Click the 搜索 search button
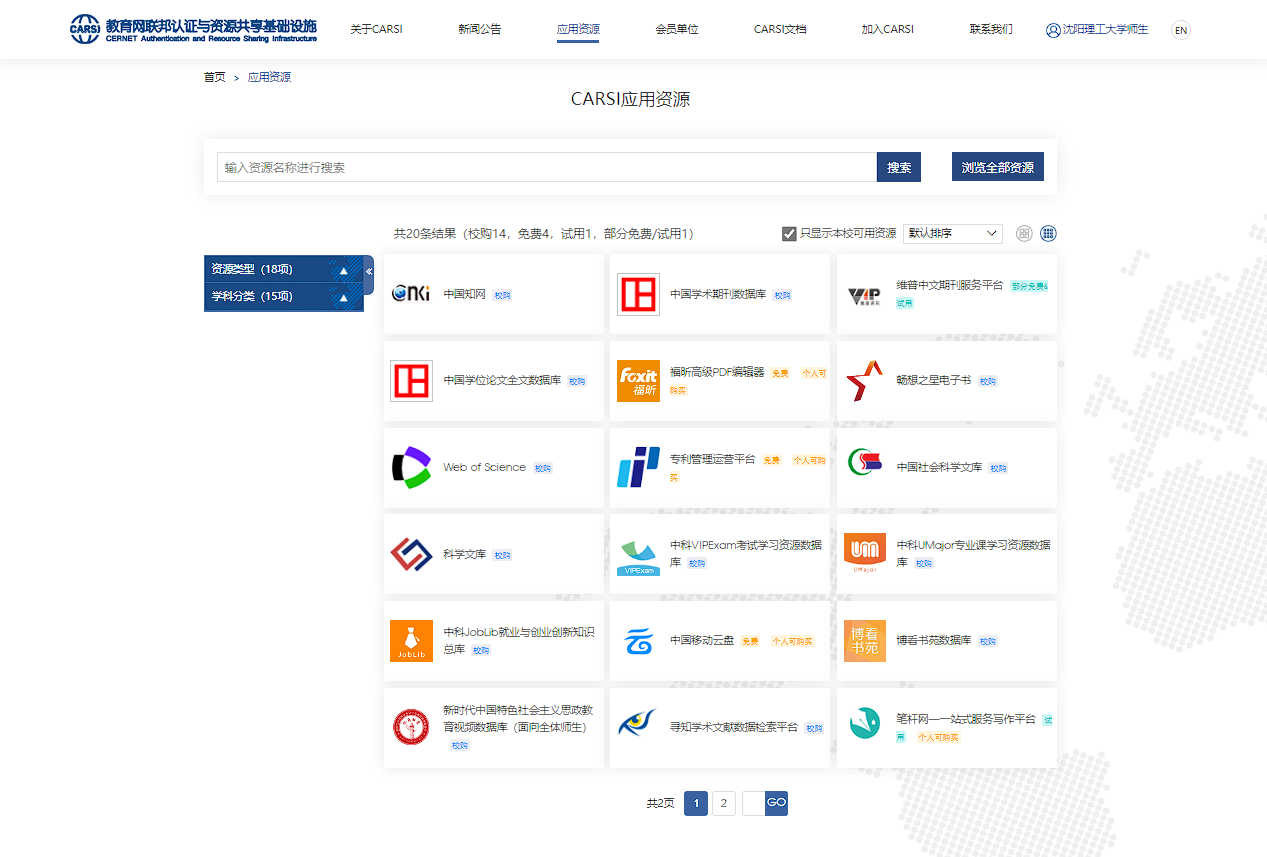1267x857 pixels. pos(899,167)
